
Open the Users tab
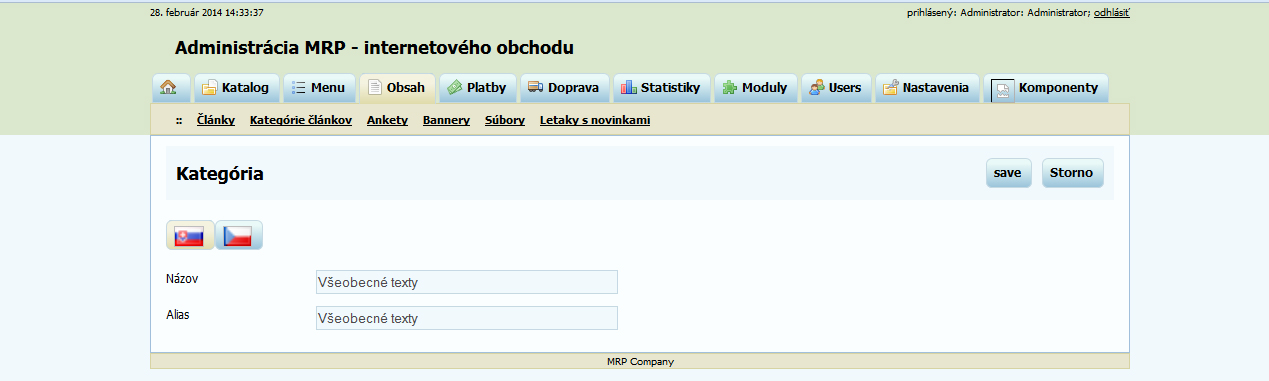tap(836, 88)
